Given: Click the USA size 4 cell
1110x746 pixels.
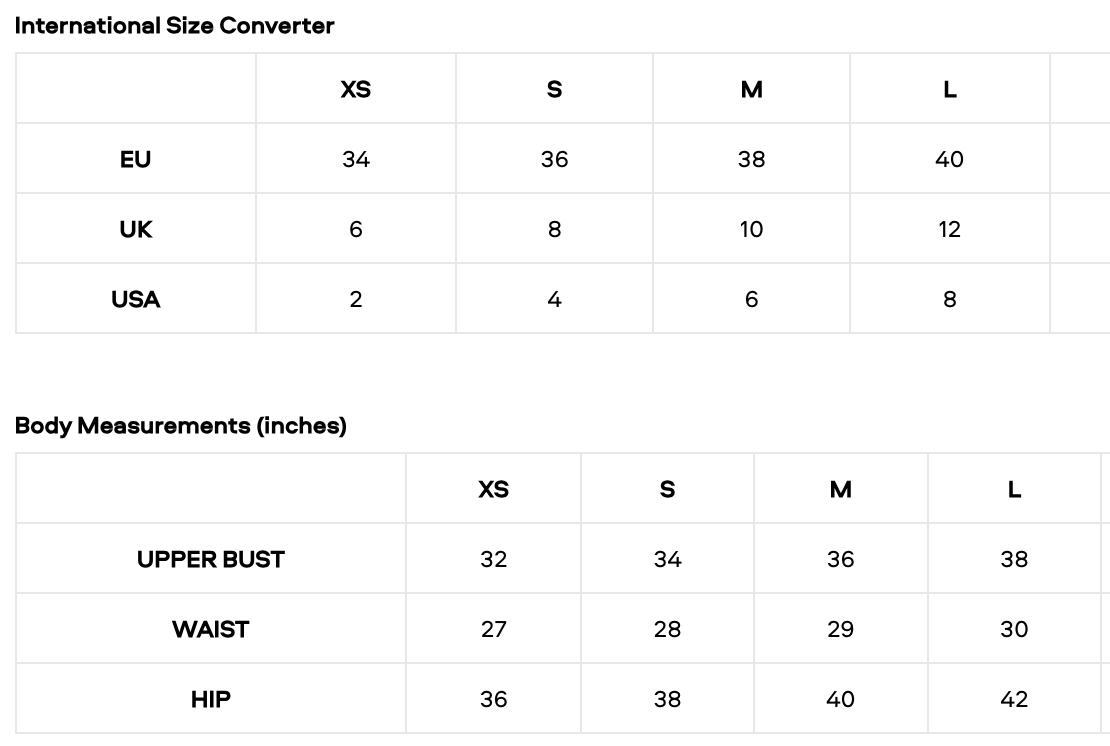Looking at the screenshot, I should (x=555, y=299).
